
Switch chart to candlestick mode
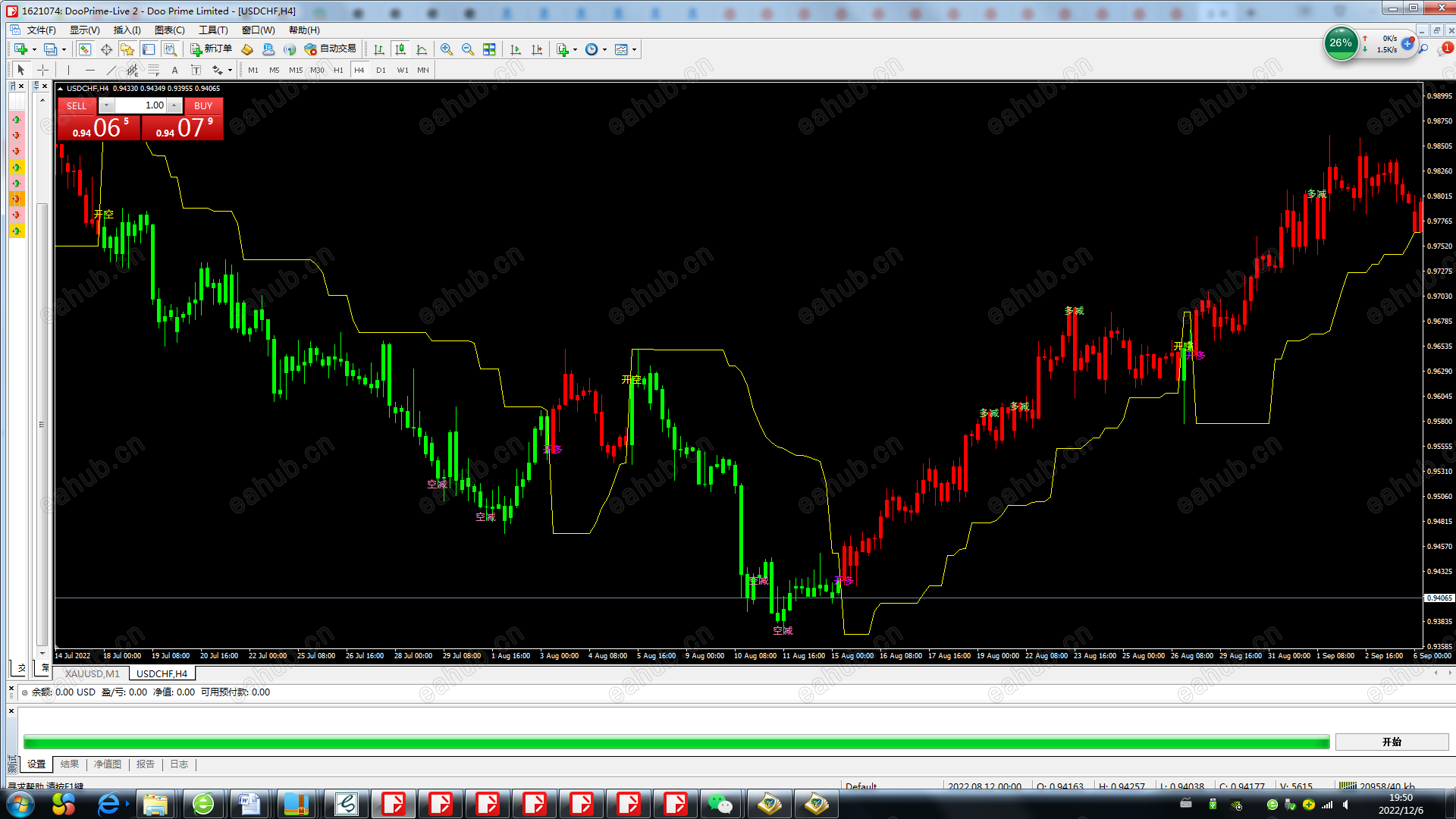click(400, 49)
